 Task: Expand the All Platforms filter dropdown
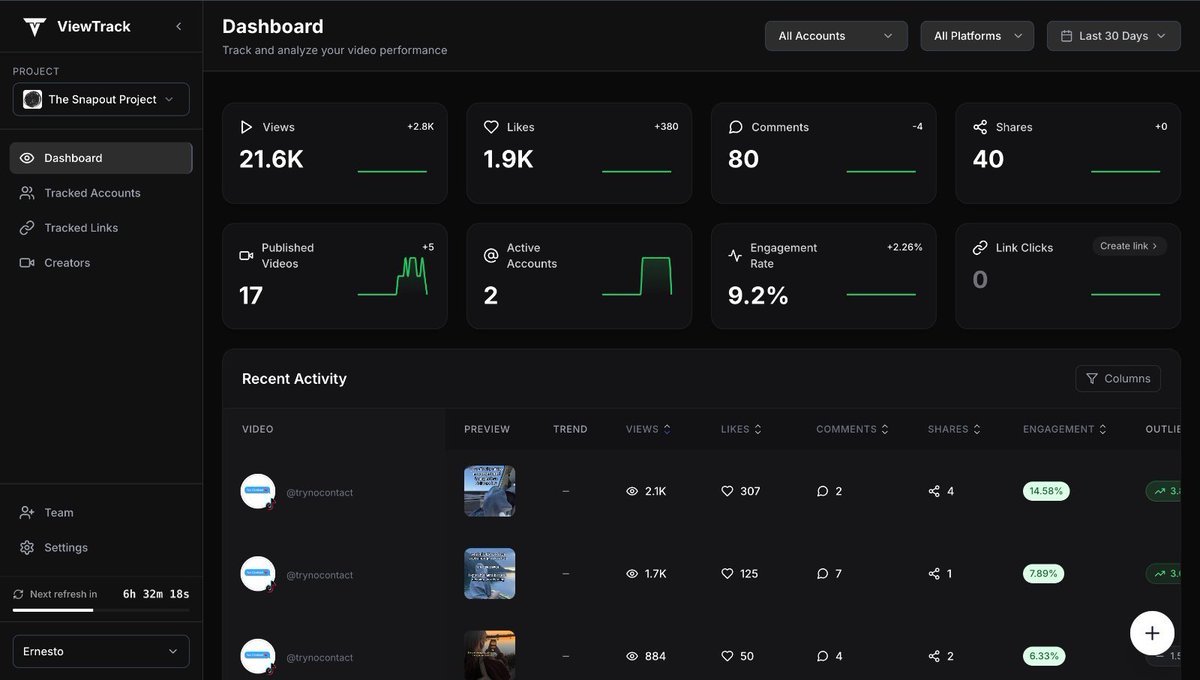tap(977, 36)
